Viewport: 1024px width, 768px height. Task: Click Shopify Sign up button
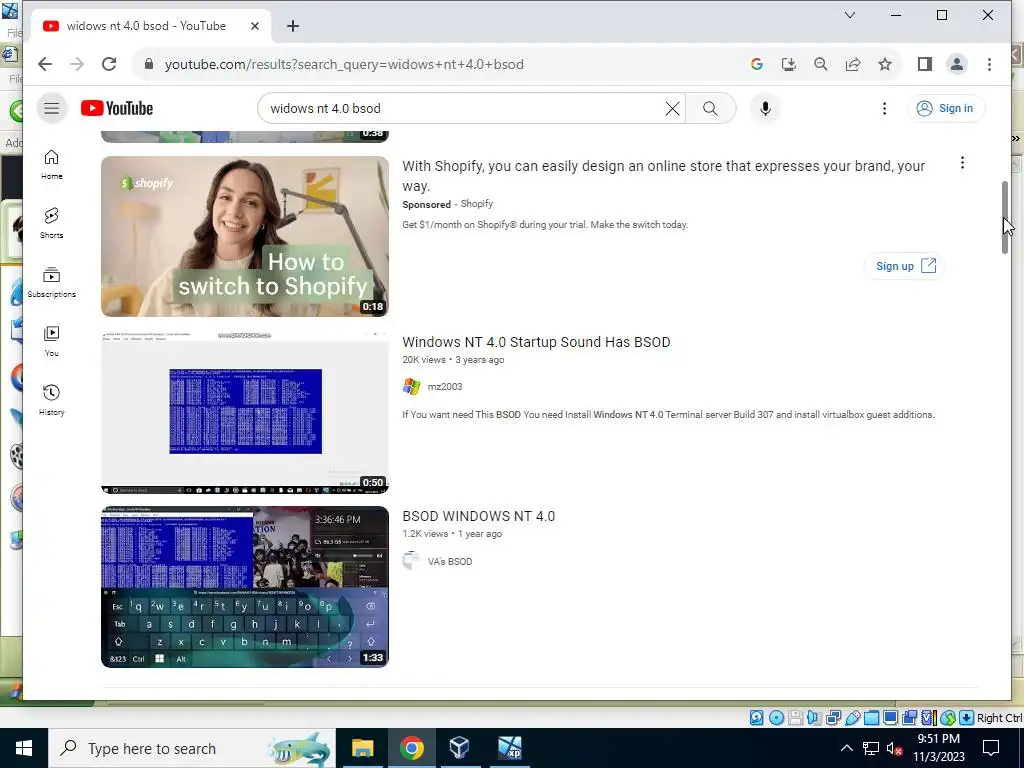tap(905, 266)
